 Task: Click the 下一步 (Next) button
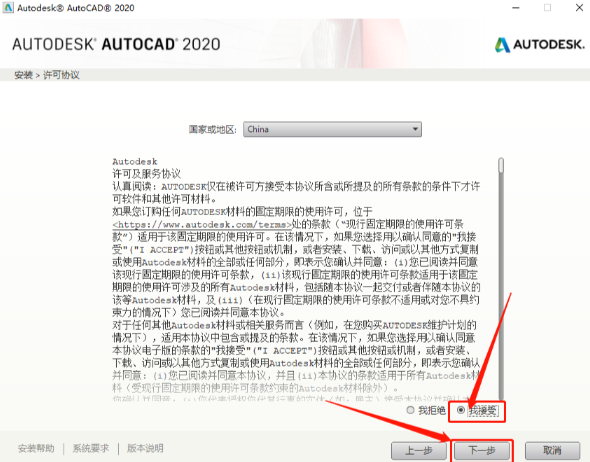point(482,450)
